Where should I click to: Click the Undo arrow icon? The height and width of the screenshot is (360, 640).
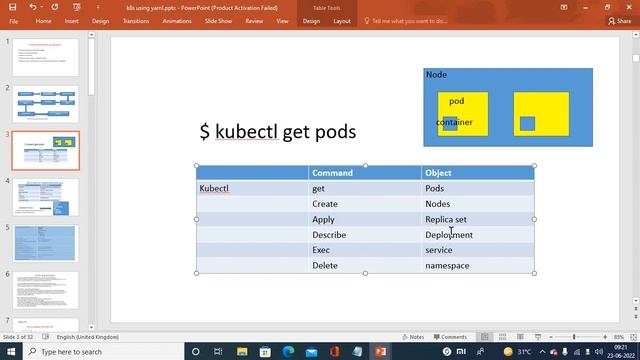click(33, 7)
